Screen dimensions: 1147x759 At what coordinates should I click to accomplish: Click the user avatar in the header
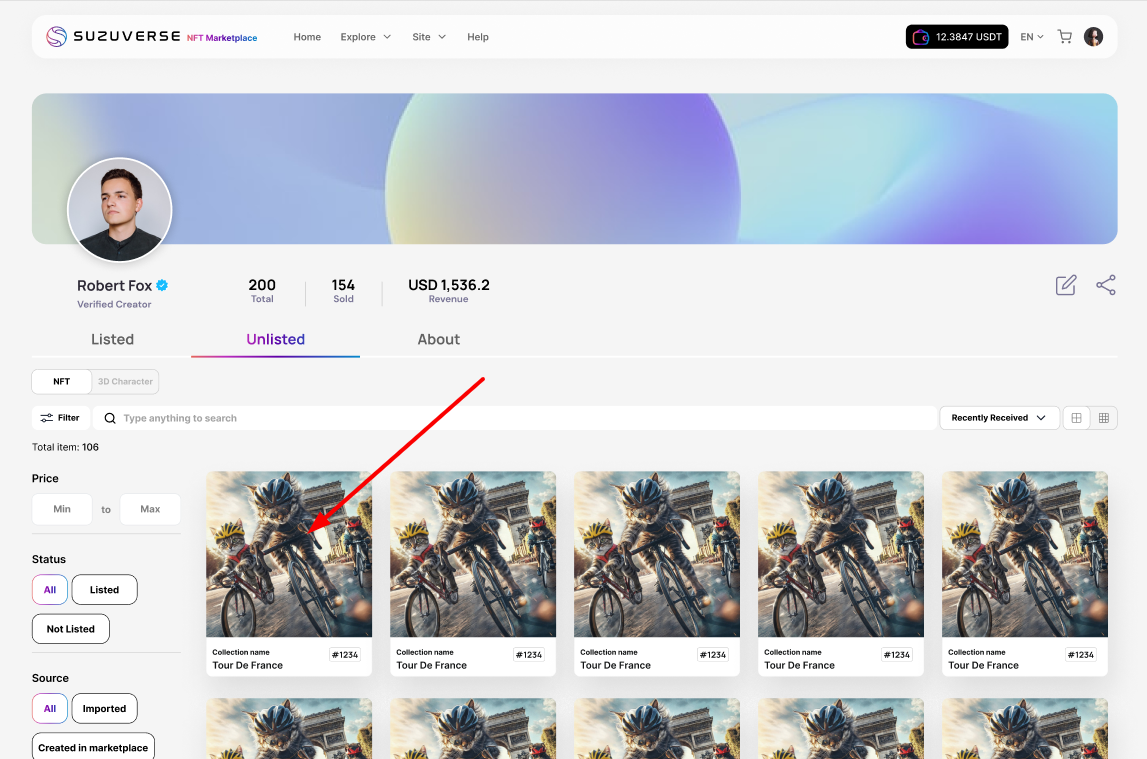[1093, 37]
